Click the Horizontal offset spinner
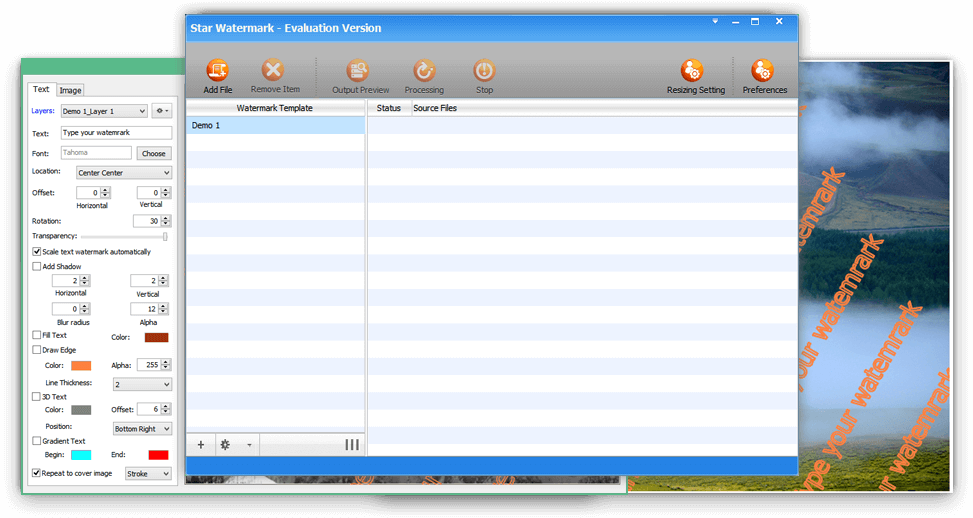 (93, 193)
